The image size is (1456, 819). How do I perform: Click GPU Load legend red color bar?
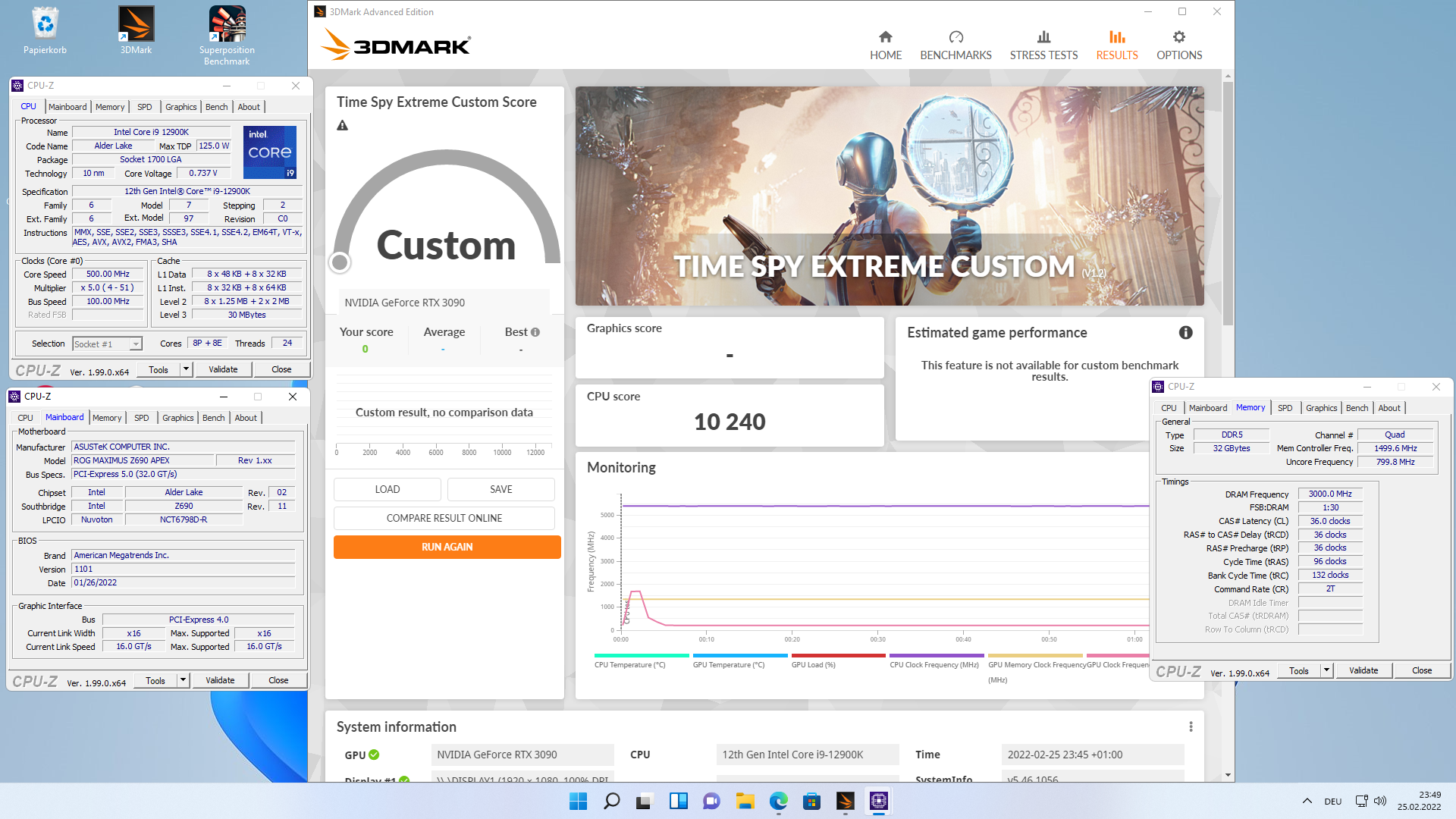click(838, 655)
